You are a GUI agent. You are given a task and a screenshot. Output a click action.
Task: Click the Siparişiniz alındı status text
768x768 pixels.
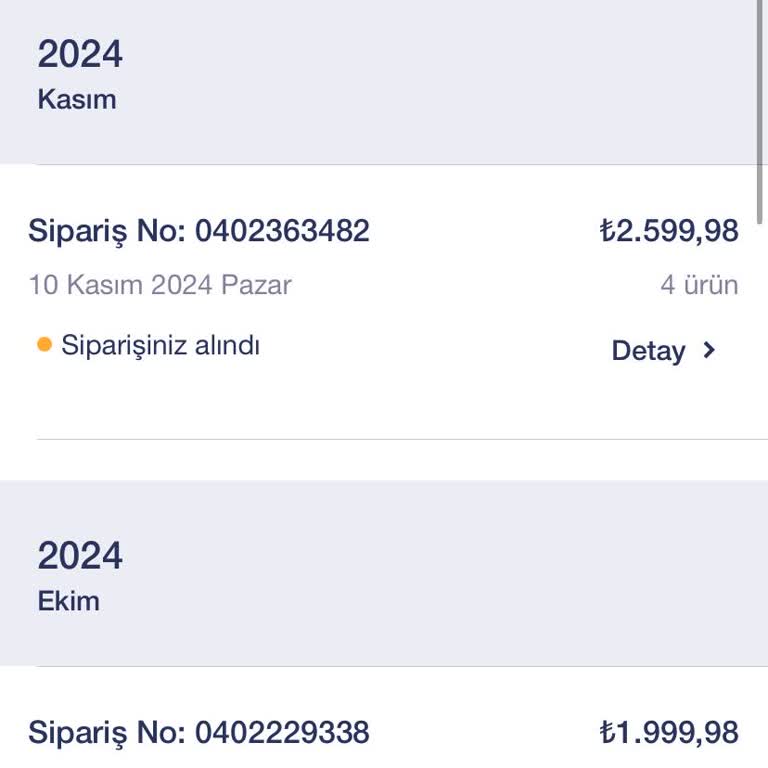pos(161,346)
